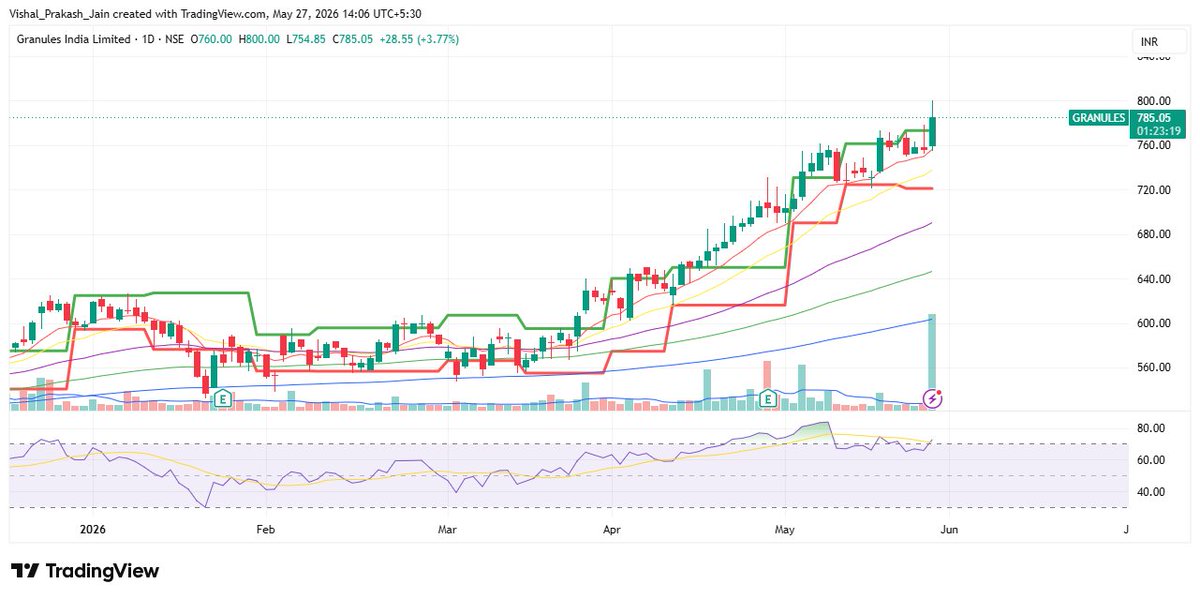Click the L754.85 low value
Viewport: 1200px width, 599px height.
tap(305, 39)
